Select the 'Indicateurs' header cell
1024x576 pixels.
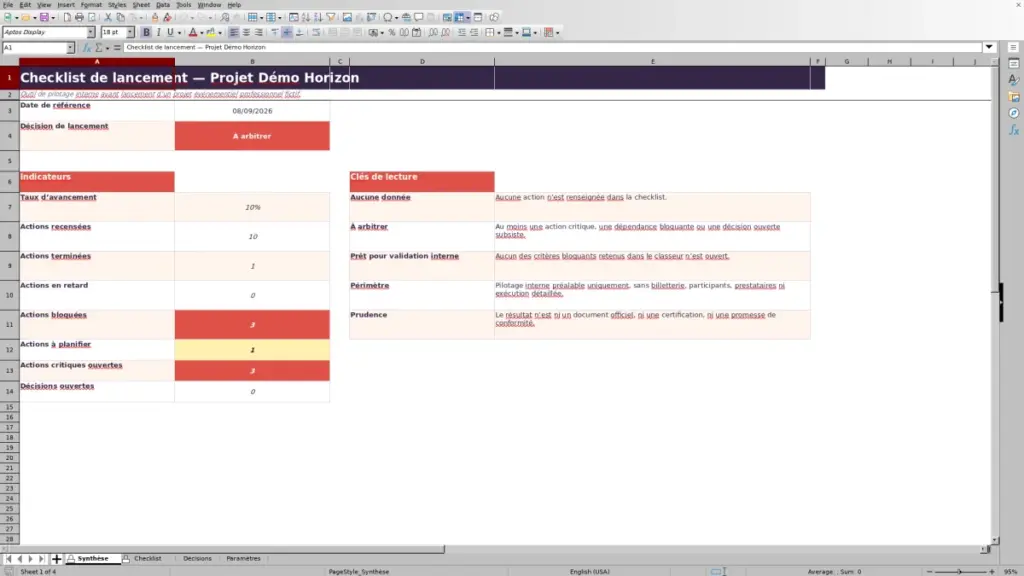[97, 182]
